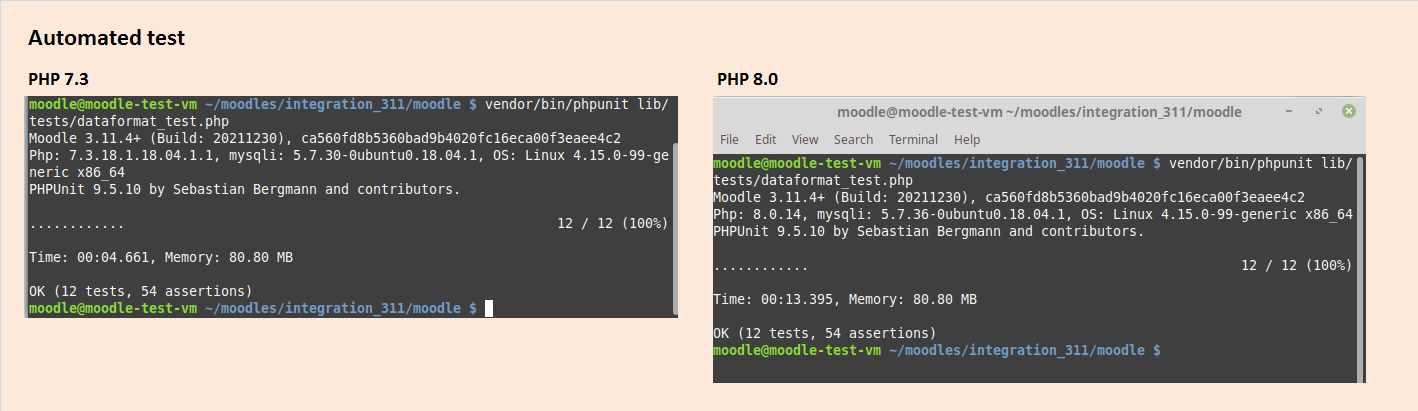The image size is (1418, 411).
Task: Open the Search menu
Action: click(853, 140)
